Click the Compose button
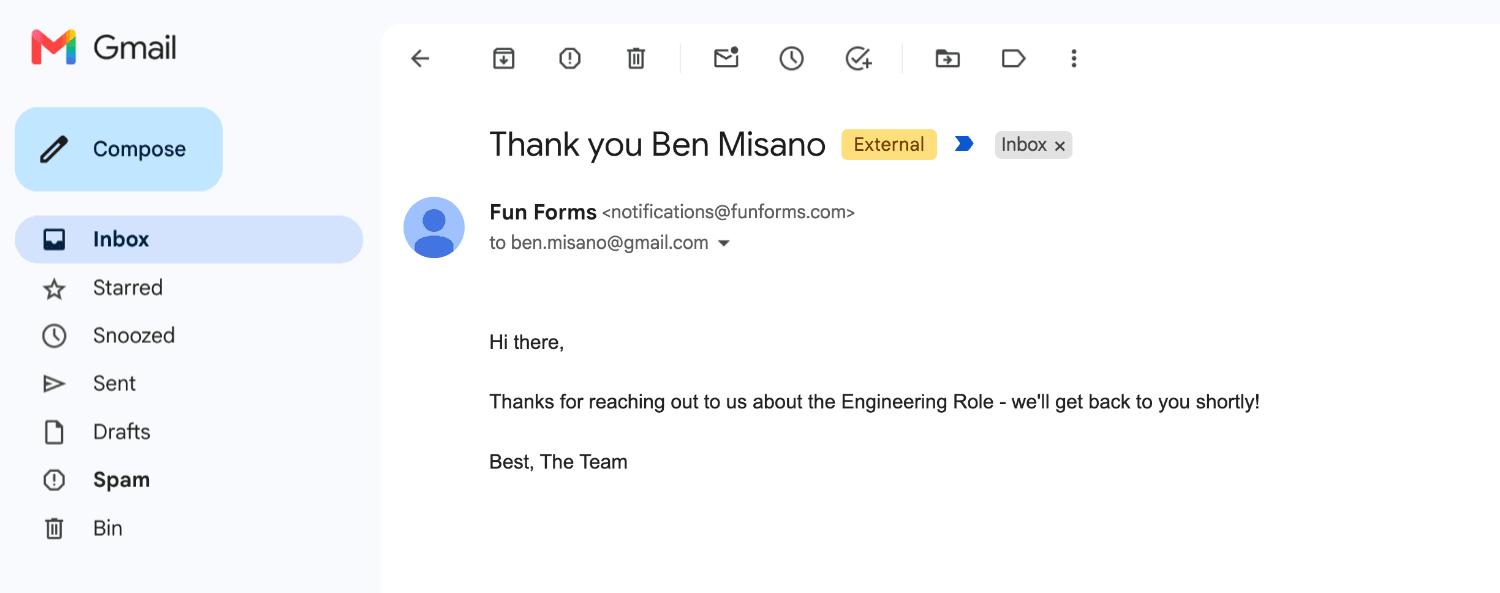 (x=119, y=149)
